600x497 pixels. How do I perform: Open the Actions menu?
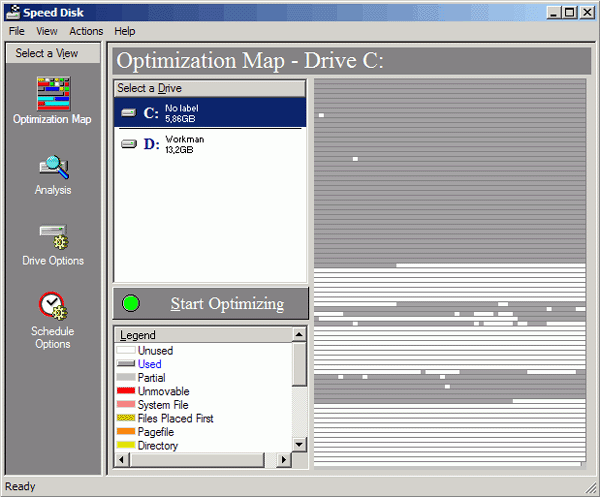[x=86, y=31]
